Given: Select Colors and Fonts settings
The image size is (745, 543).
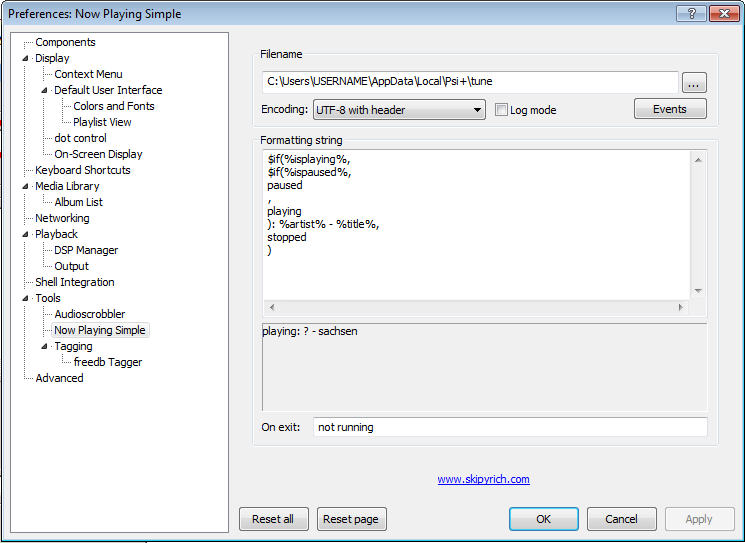Looking at the screenshot, I should tap(113, 106).
